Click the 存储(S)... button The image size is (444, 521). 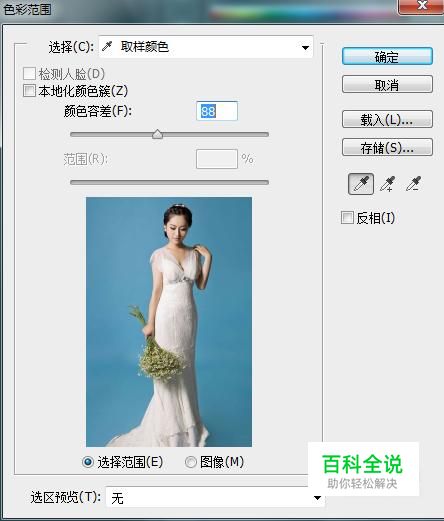click(387, 147)
